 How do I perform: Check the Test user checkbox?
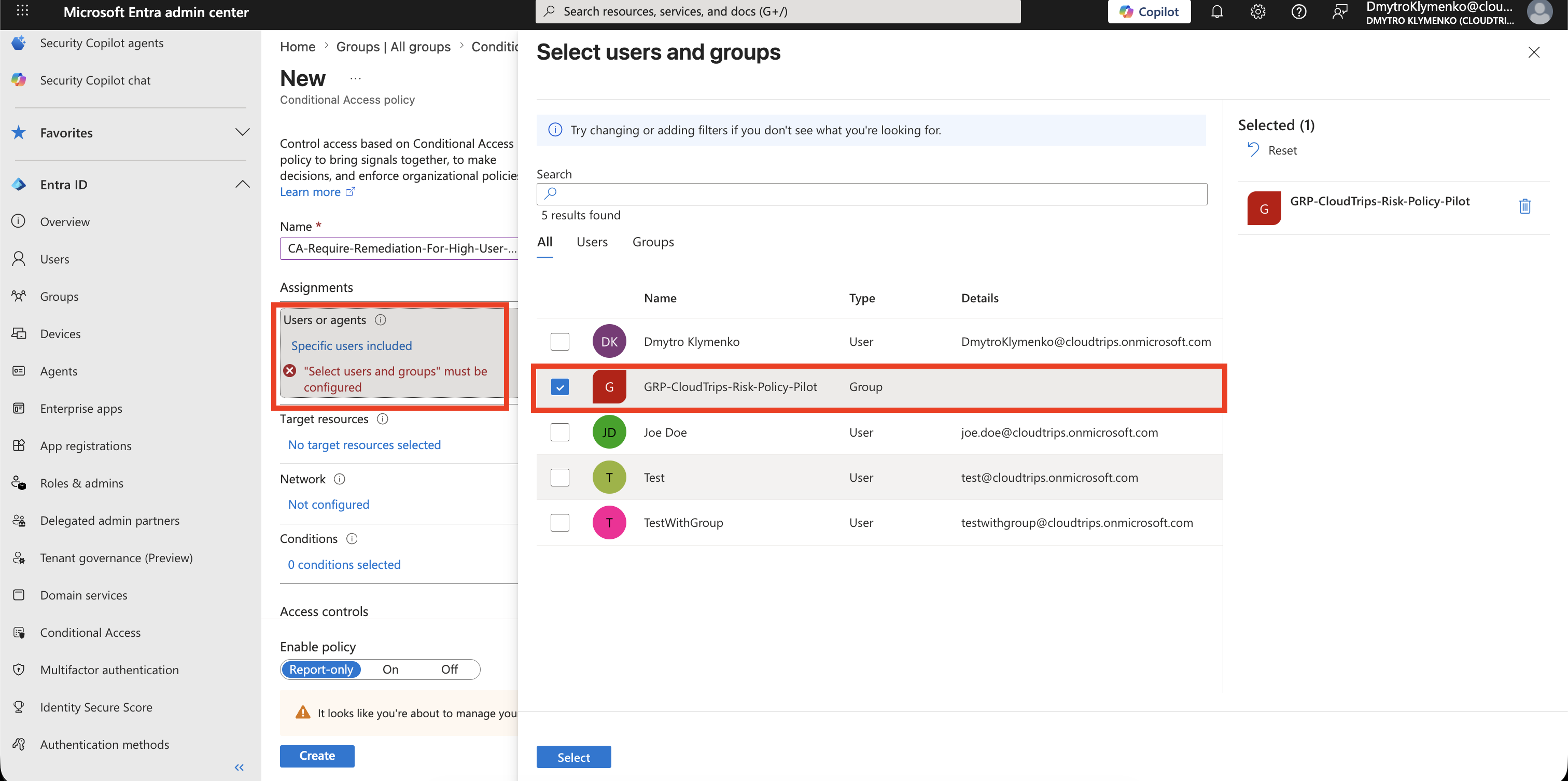click(x=559, y=477)
